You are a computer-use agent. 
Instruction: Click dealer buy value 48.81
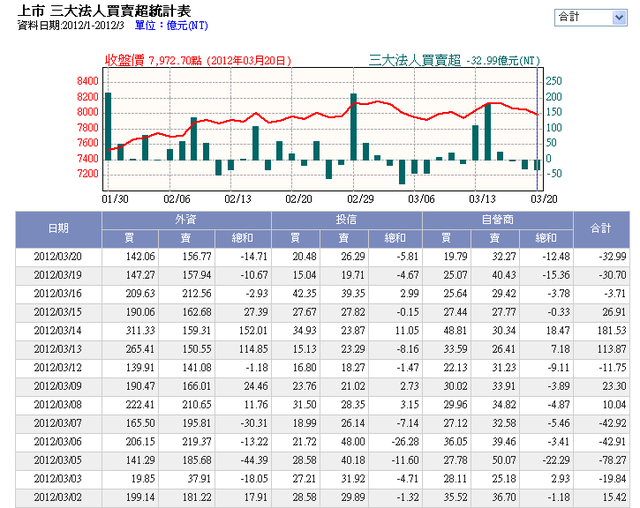(x=455, y=331)
